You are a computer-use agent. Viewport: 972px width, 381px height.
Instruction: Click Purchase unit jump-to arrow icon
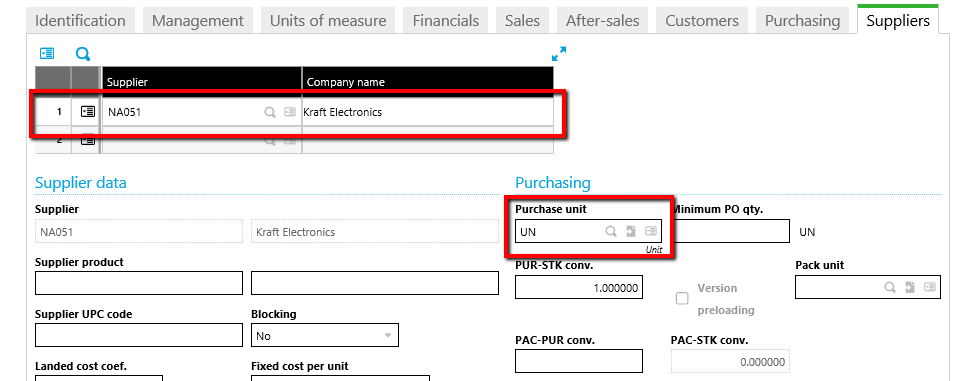631,232
